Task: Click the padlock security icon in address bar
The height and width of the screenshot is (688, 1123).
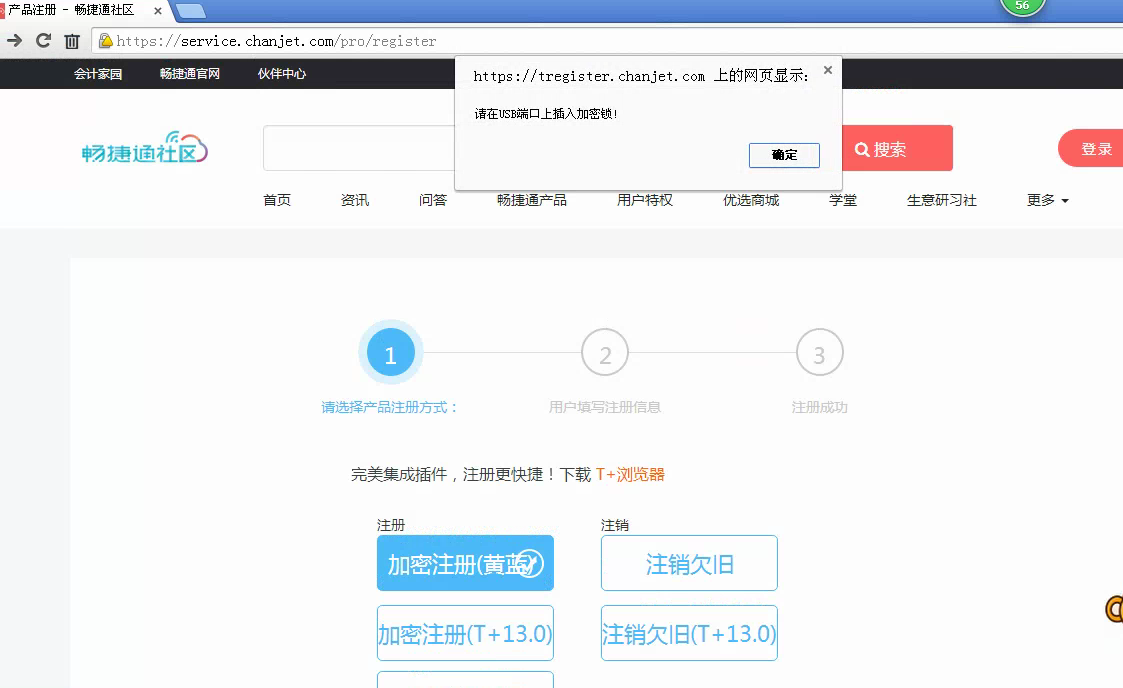Action: tap(105, 41)
